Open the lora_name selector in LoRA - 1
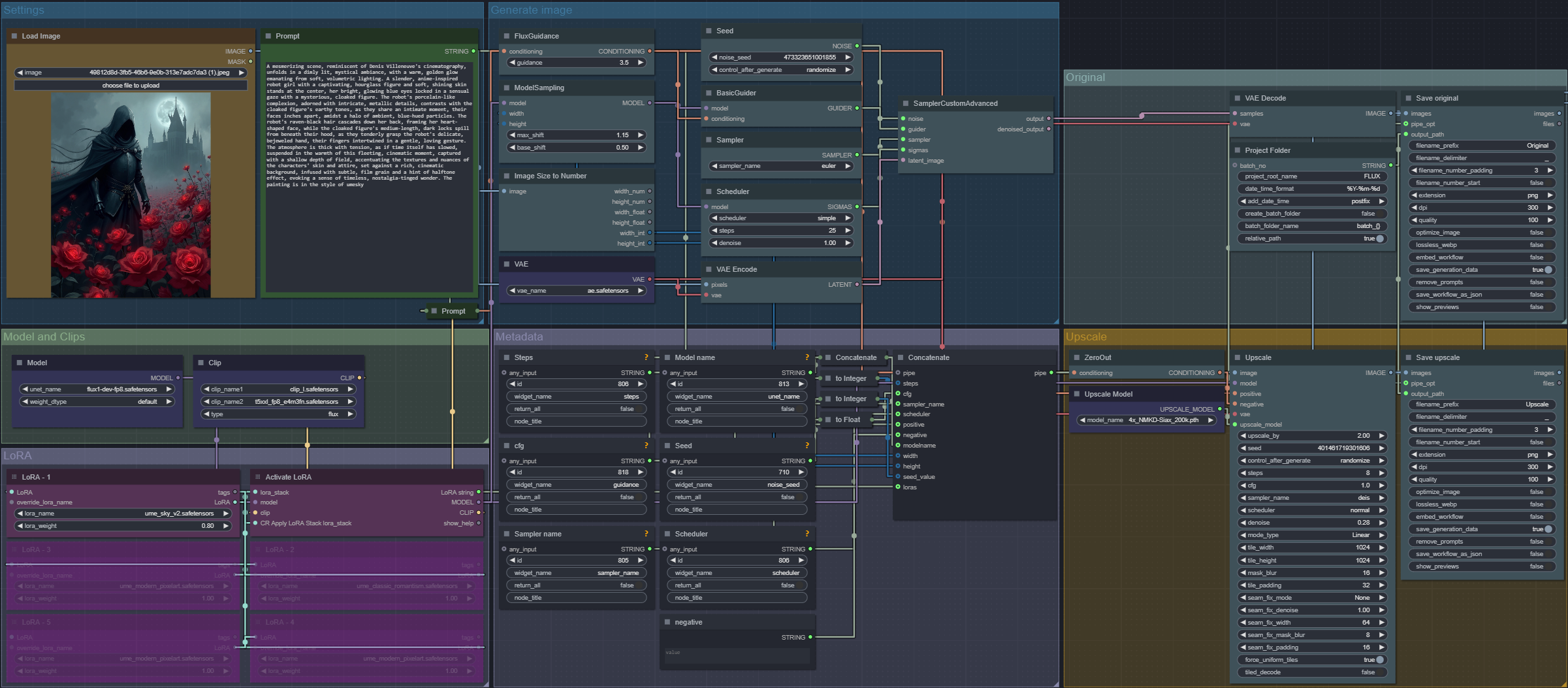The width and height of the screenshot is (1568, 688). [x=123, y=514]
